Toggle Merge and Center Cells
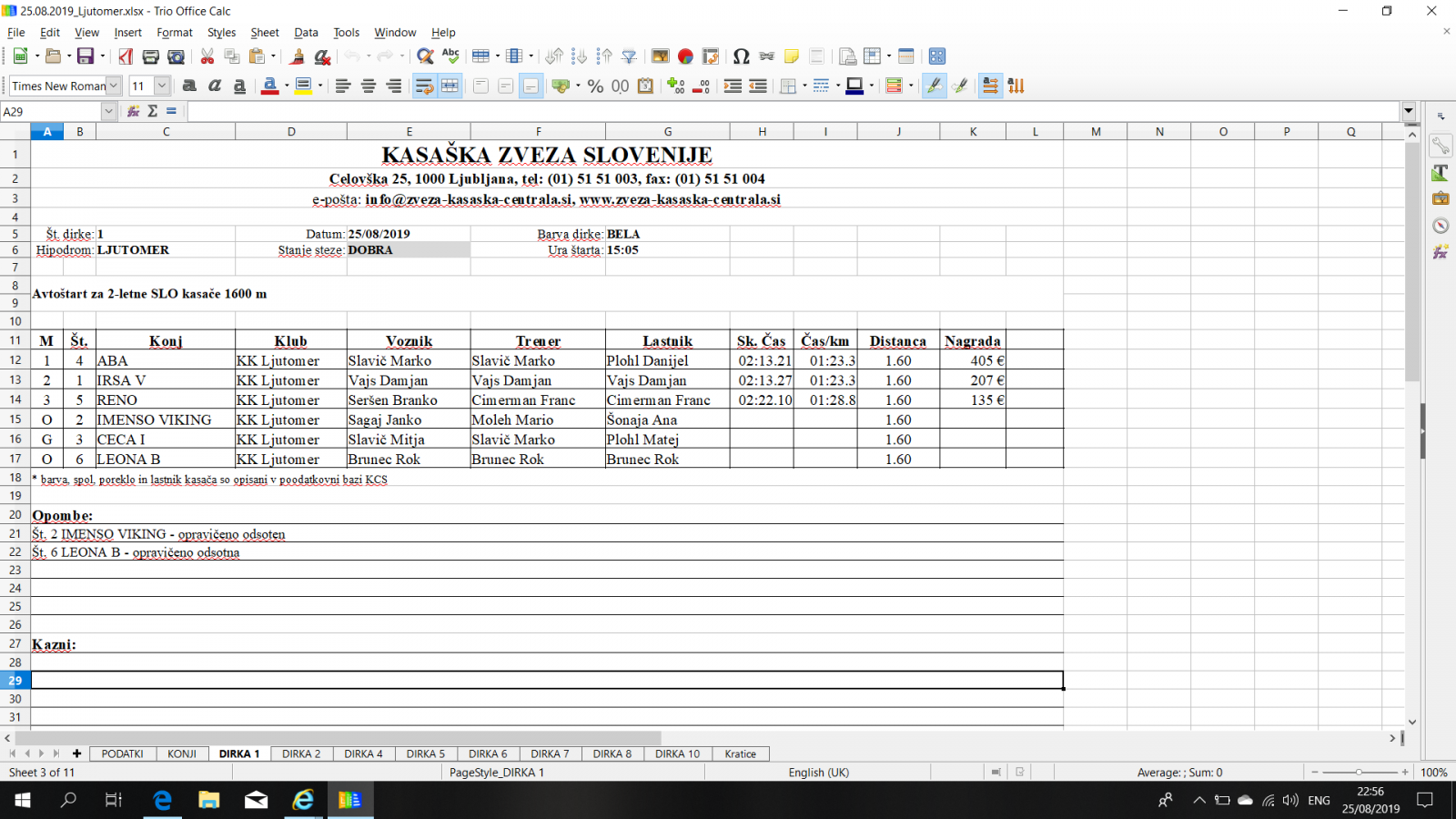 point(450,86)
